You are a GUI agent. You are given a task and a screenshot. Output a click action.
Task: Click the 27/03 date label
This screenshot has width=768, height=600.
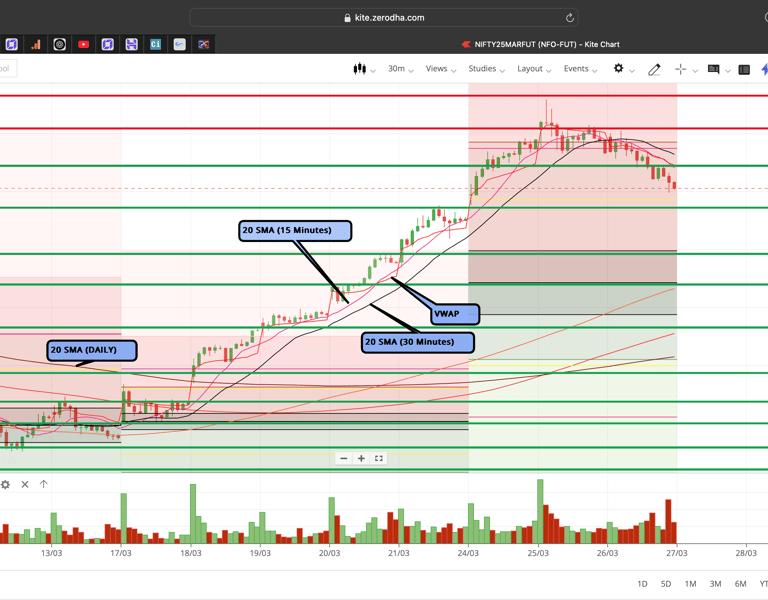pyautogui.click(x=676, y=553)
